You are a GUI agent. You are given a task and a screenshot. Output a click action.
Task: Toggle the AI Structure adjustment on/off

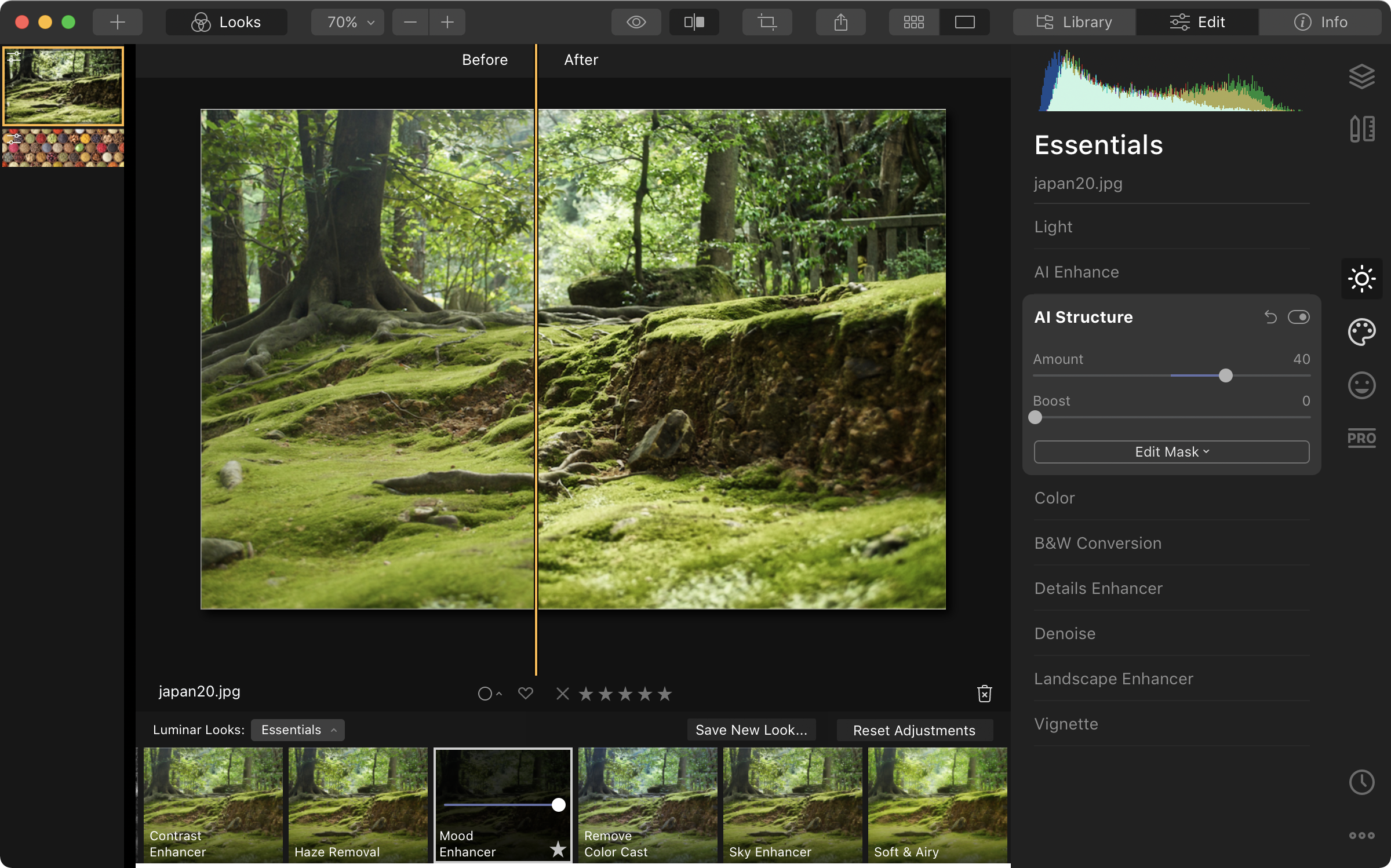(1298, 316)
